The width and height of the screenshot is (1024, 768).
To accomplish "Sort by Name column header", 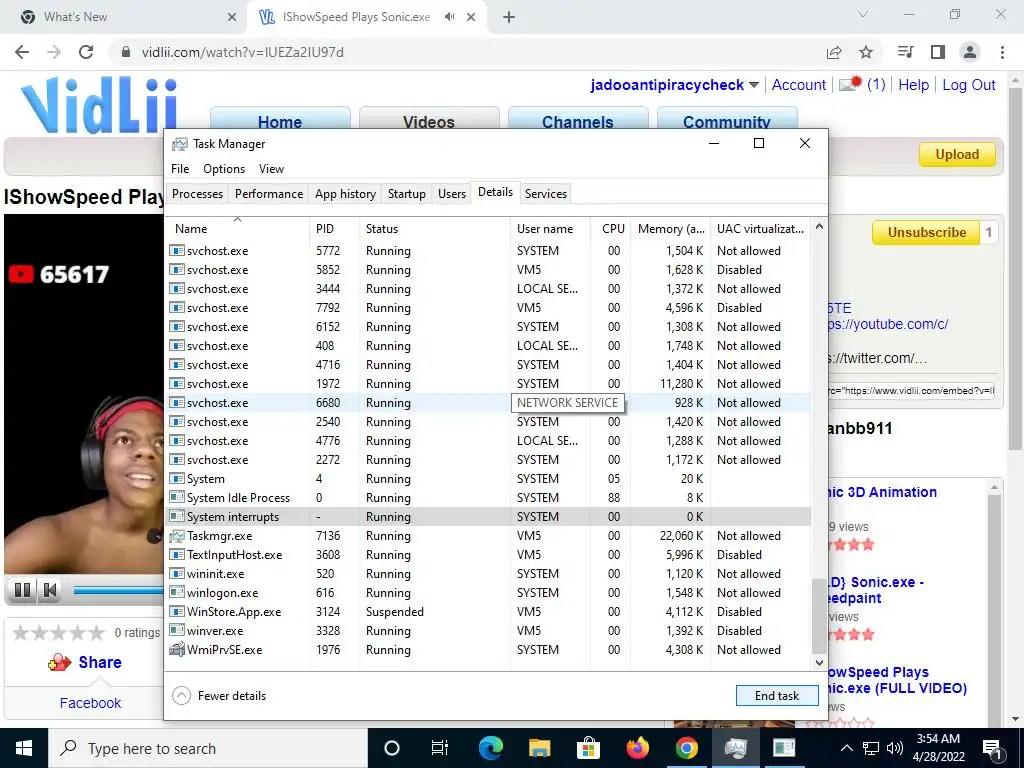I will click(x=237, y=229).
